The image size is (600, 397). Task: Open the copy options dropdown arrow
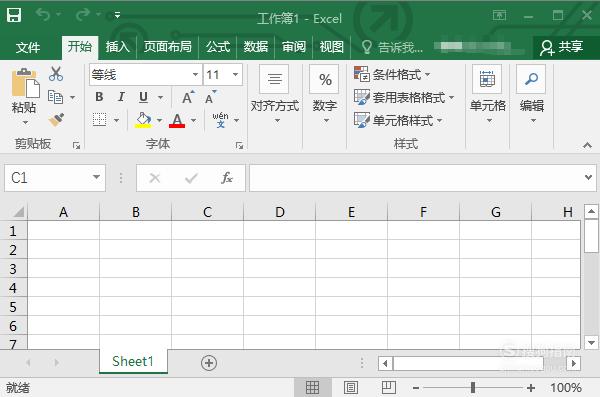point(72,97)
